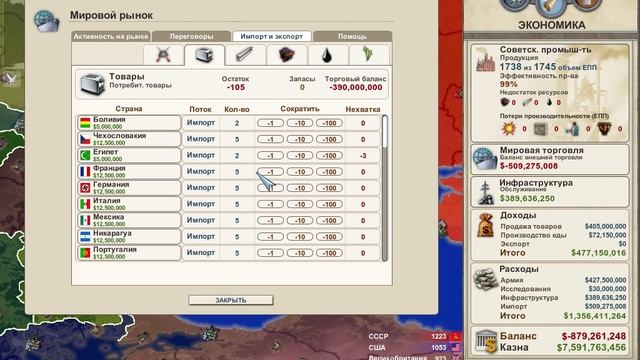Click the globe icon in Мировая торговля panel
The image size is (640, 360).
click(484, 158)
